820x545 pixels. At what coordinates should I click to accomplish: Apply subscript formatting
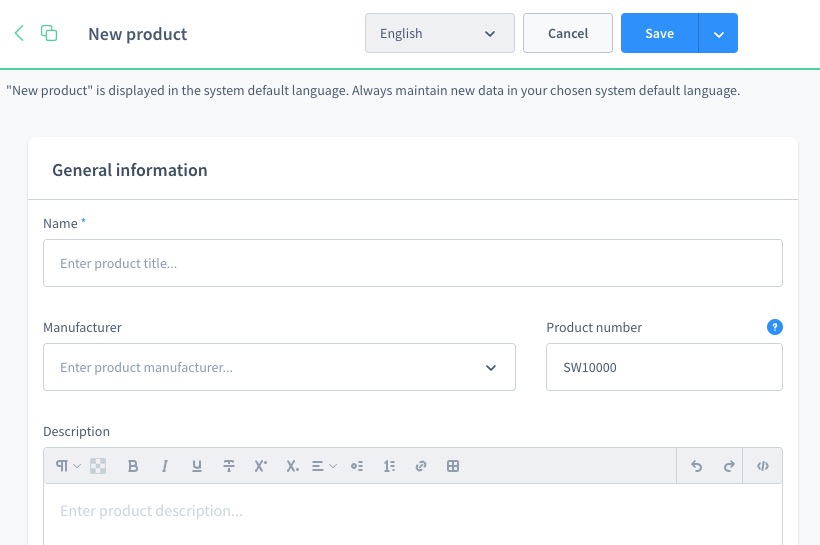click(292, 465)
